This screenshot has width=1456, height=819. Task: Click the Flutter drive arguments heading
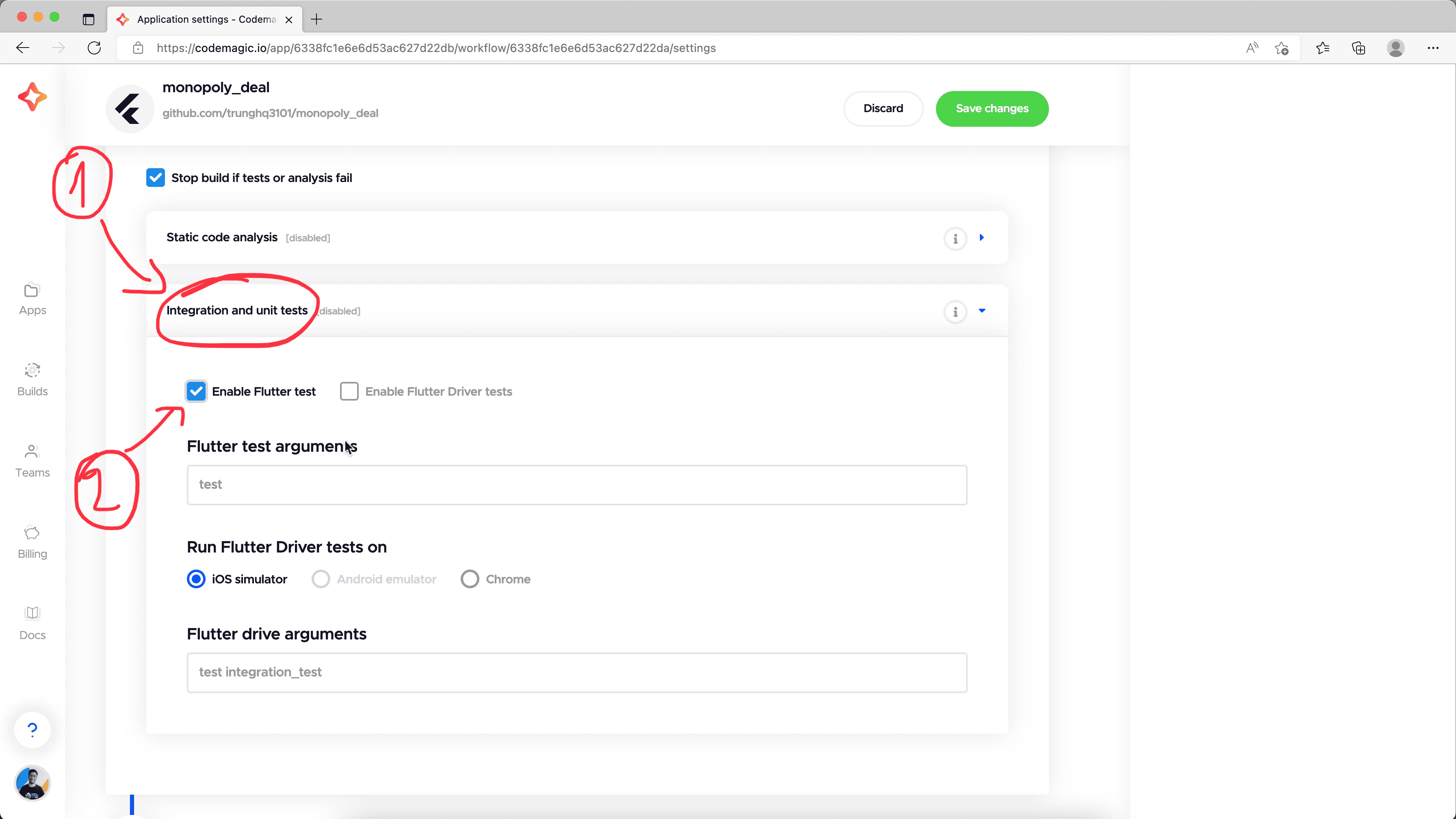(x=276, y=634)
